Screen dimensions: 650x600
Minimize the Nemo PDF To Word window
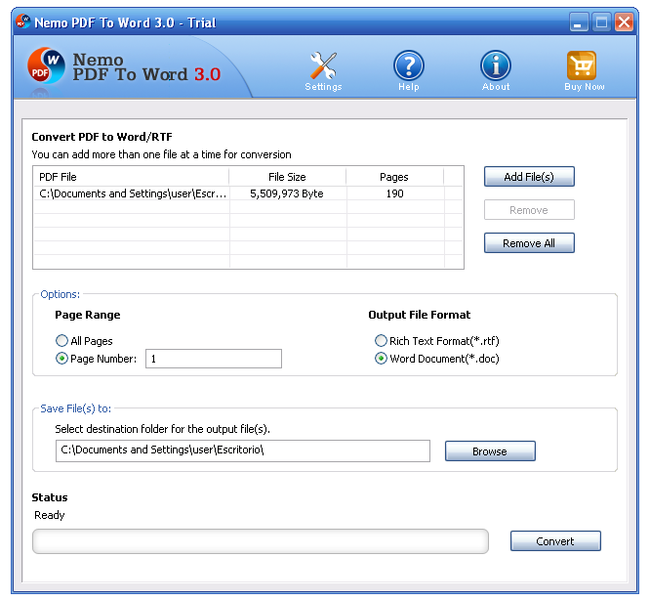point(578,22)
